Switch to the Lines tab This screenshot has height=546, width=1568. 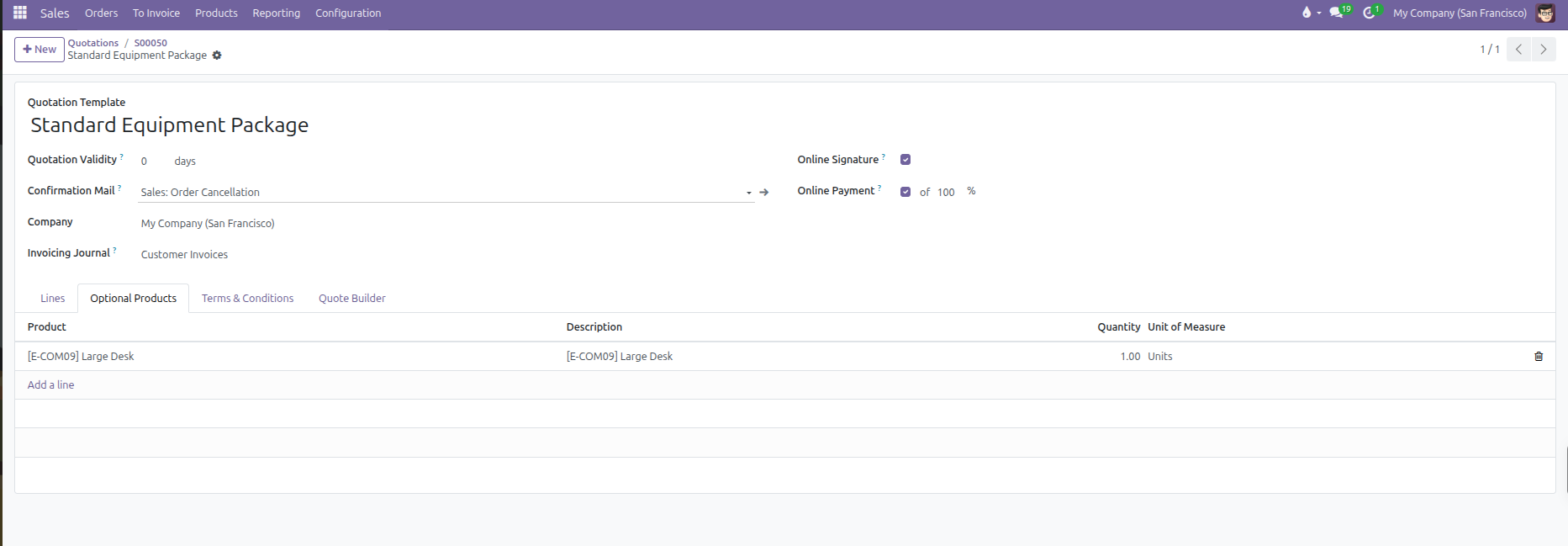pyautogui.click(x=52, y=299)
